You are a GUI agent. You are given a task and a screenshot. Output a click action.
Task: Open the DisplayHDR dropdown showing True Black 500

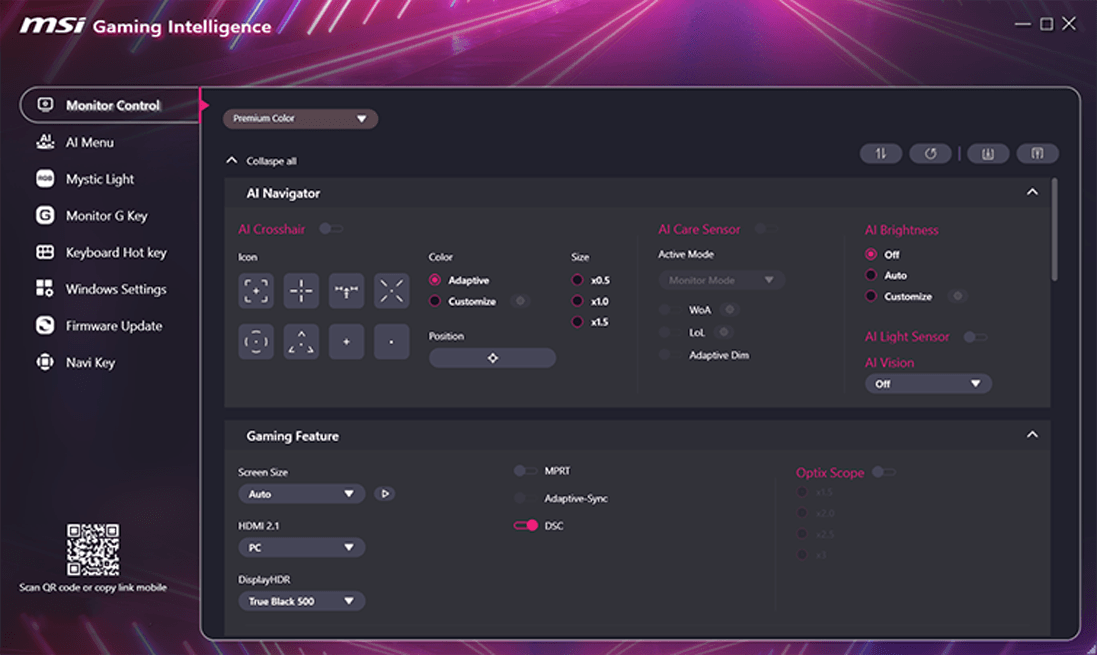[301, 601]
